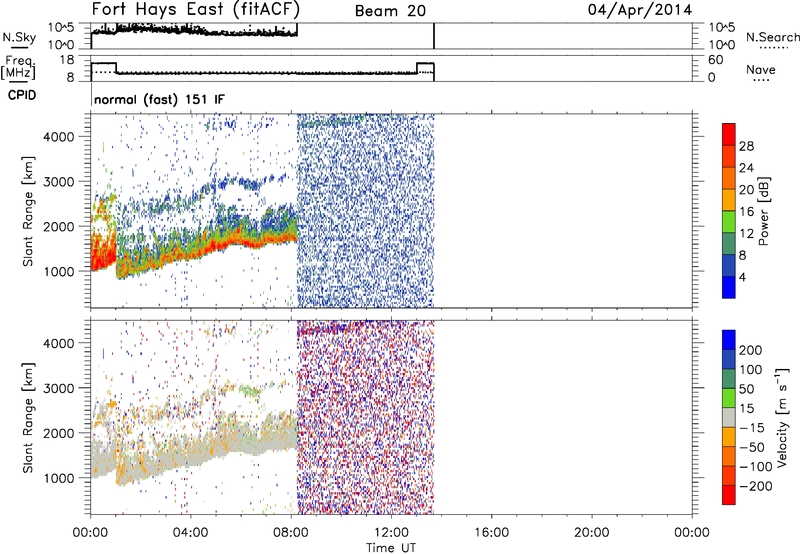
Task: Click the '1000' tick on the velocity plot
Action: coord(59,478)
